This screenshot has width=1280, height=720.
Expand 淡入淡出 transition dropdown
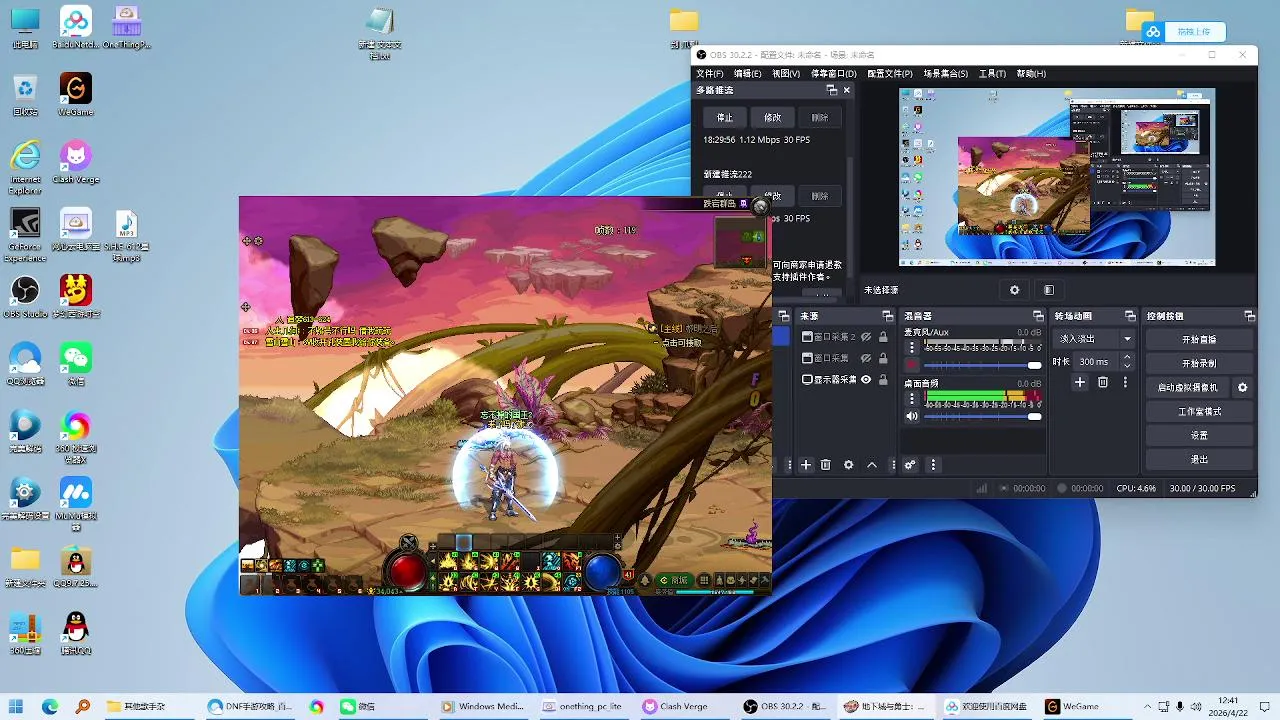click(x=1095, y=339)
